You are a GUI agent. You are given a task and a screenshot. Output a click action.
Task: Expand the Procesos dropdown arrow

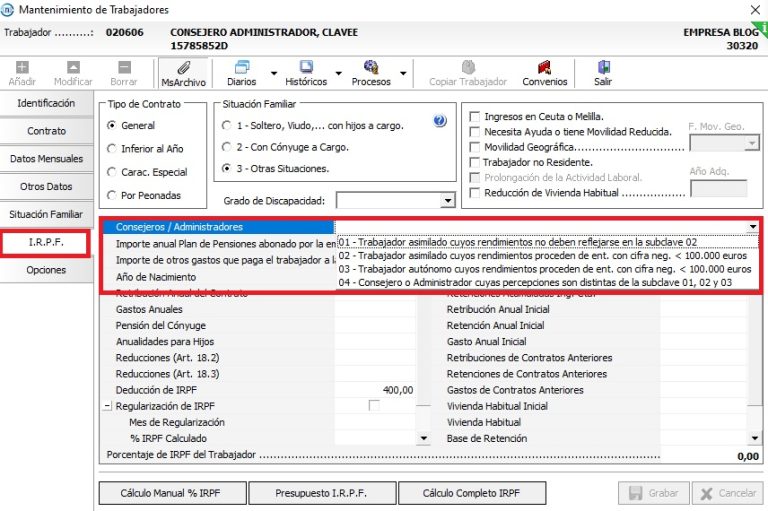point(403,73)
